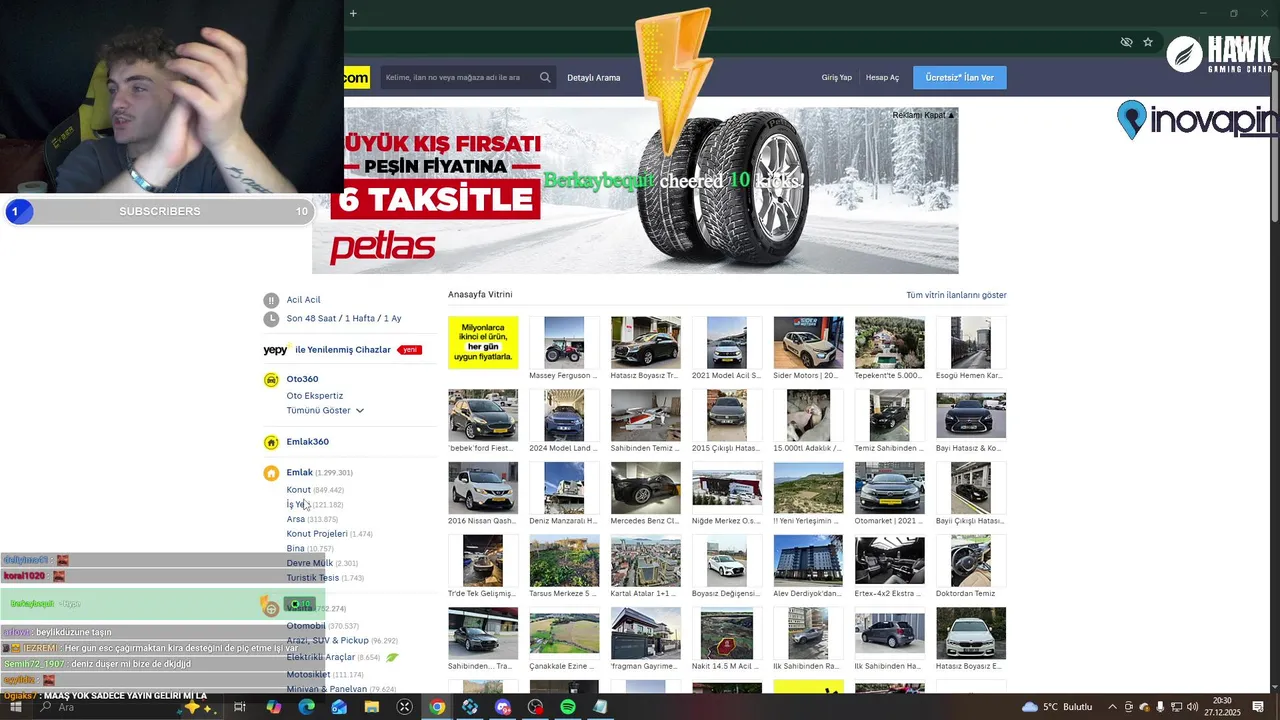Open a new browser tab
Viewport: 1280px width, 720px height.
[353, 13]
